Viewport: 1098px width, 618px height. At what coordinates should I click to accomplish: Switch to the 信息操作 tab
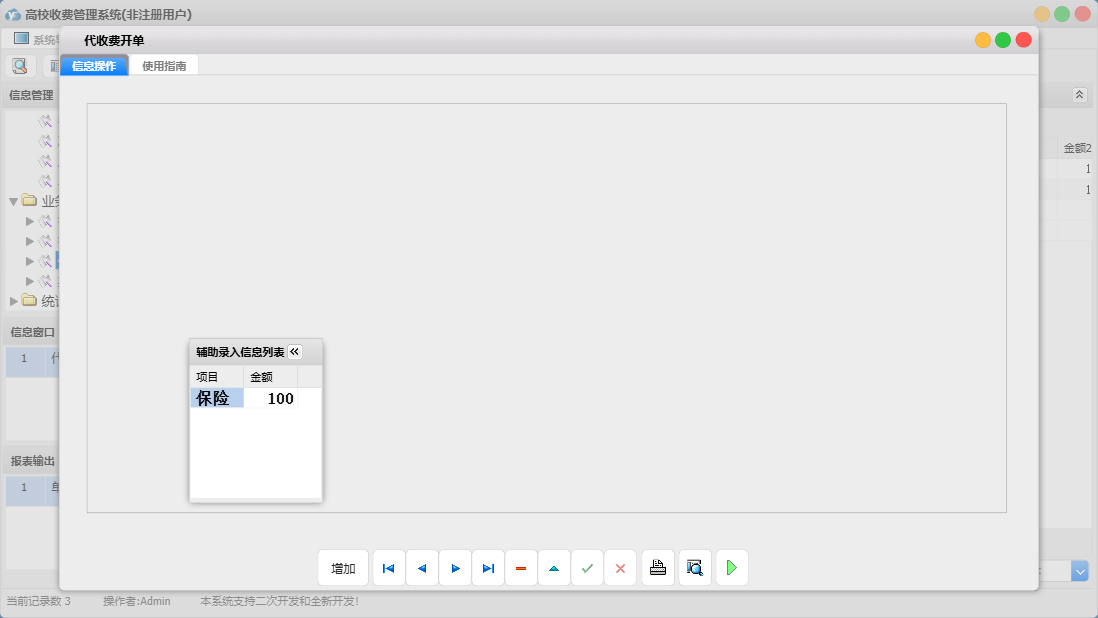click(x=94, y=66)
